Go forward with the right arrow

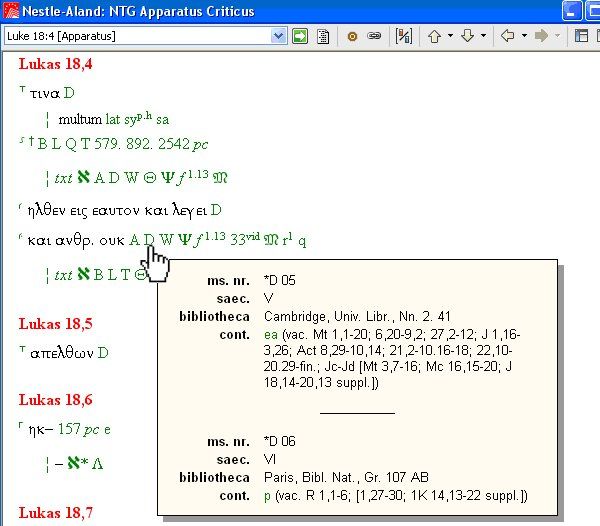(541, 36)
